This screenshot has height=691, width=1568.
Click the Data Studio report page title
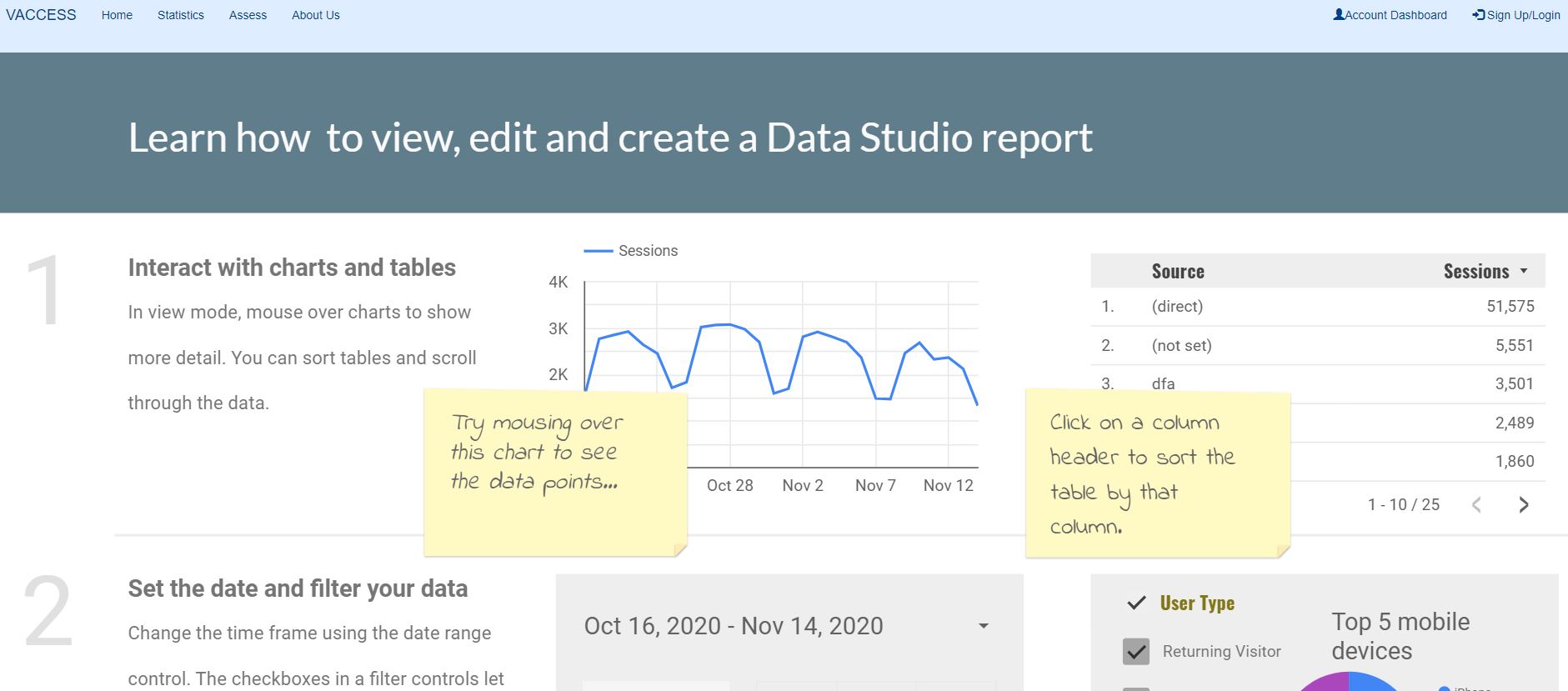point(610,138)
